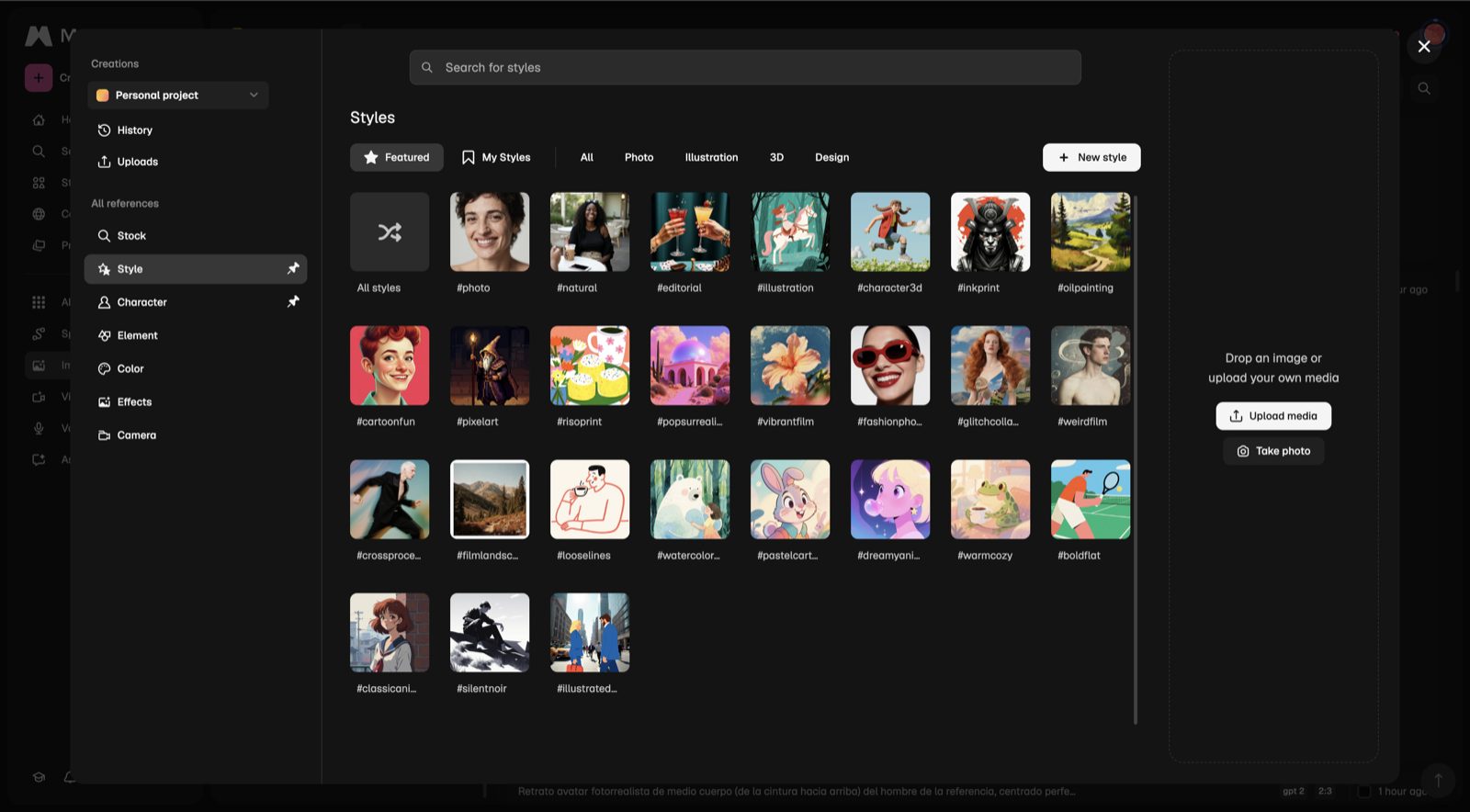Open the Personal project dropdown
Viewport: 1470px width, 812px height.
pyautogui.click(x=178, y=96)
